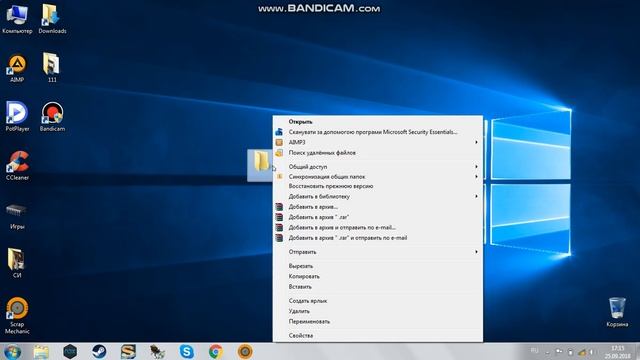
Task: Choose Восстановить прежнюю версию
Action: [x=378, y=186]
